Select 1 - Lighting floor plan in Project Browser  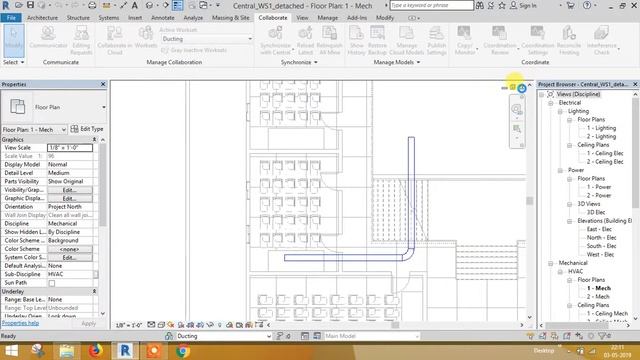click(x=601, y=128)
